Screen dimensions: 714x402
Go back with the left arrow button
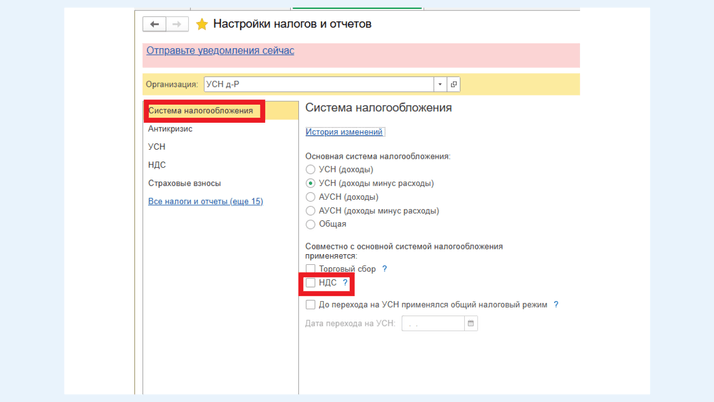pyautogui.click(x=154, y=24)
